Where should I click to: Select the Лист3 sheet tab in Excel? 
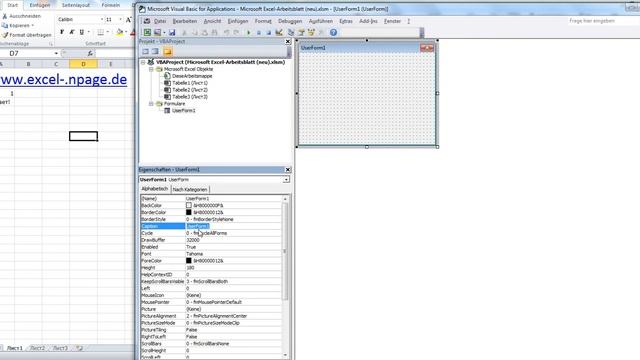pyautogui.click(x=60, y=348)
